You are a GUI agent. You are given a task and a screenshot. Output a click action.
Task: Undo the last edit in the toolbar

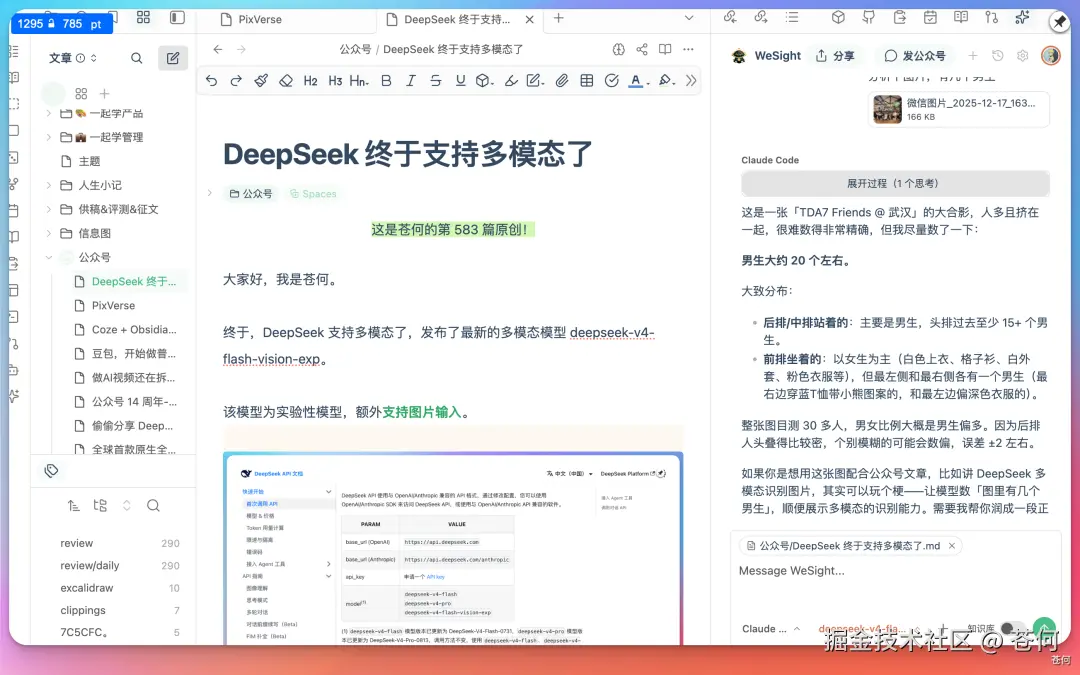[211, 81]
